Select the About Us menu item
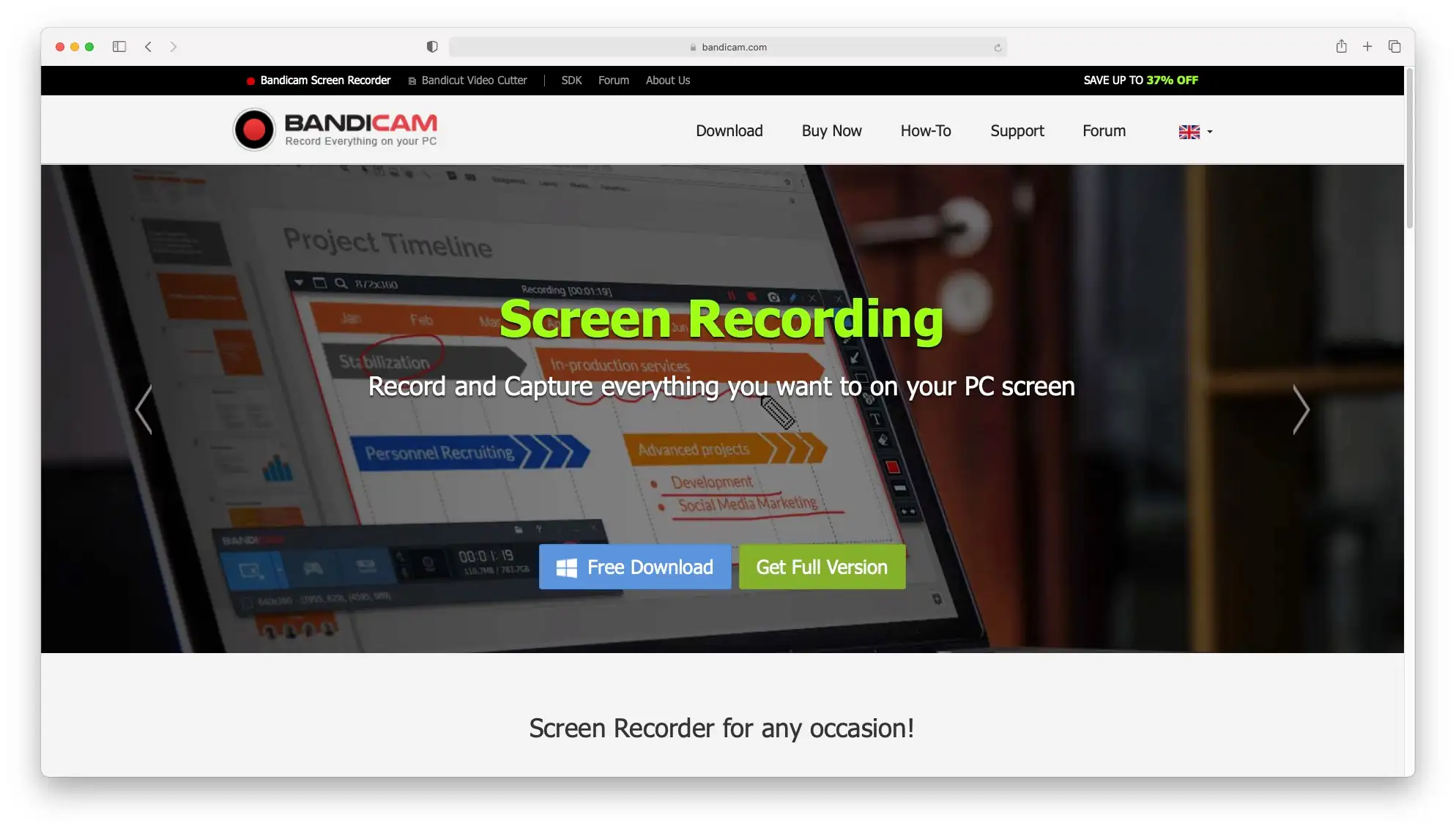 [667, 81]
